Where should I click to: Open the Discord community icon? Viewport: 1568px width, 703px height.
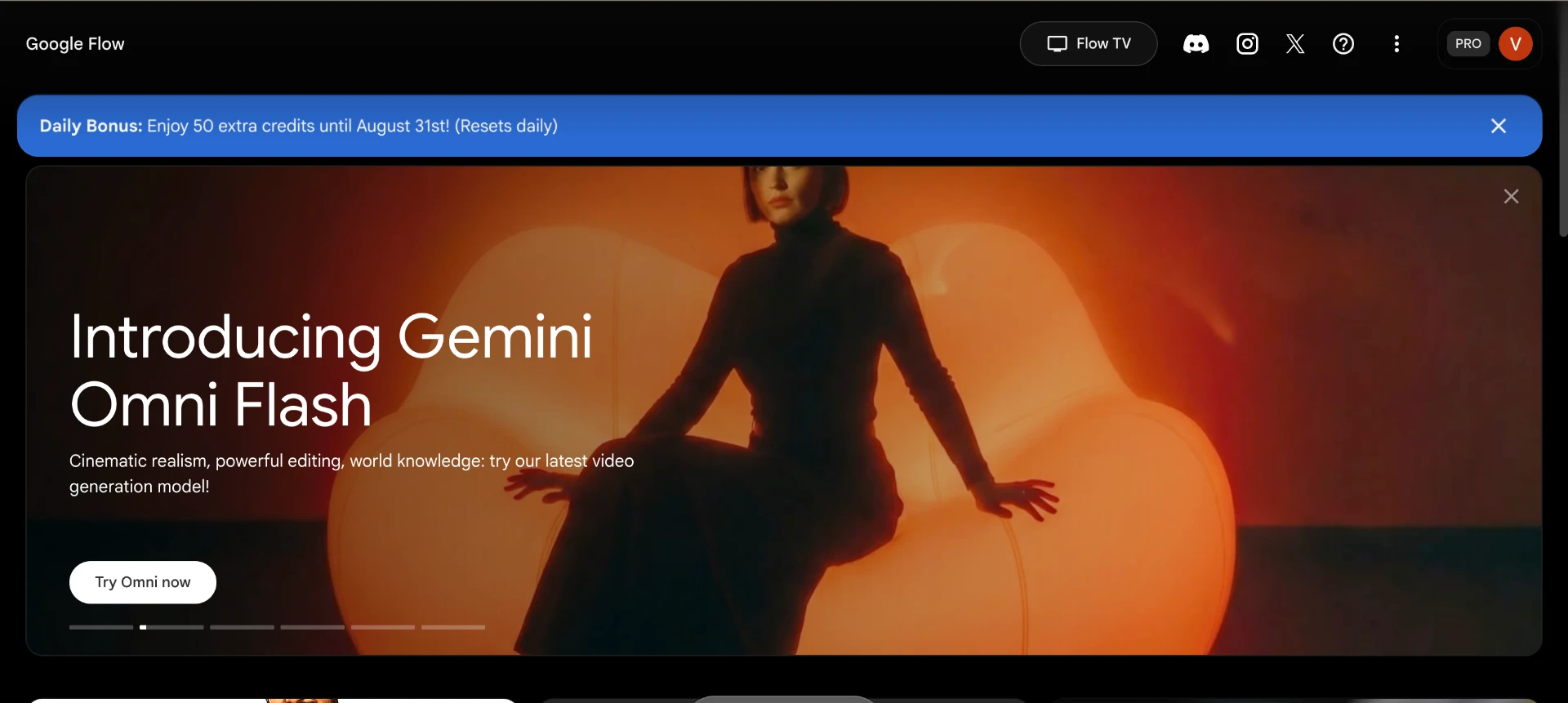(1196, 44)
